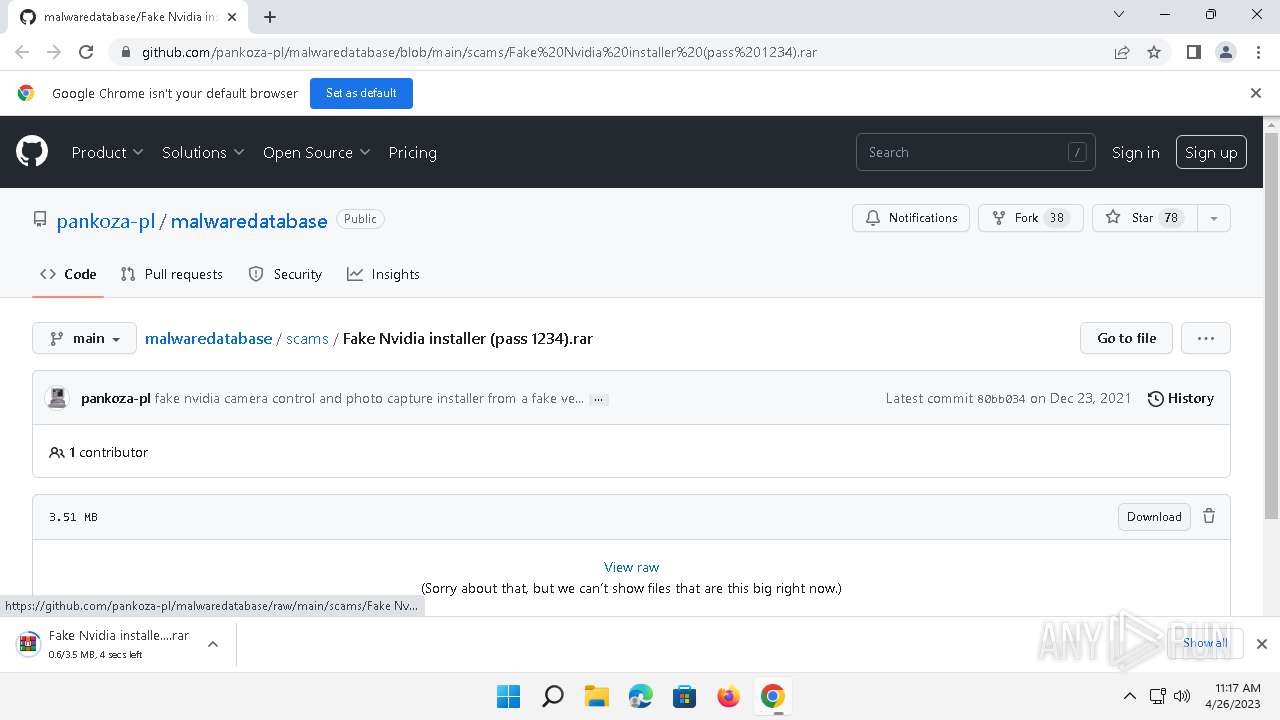The width and height of the screenshot is (1280, 720).
Task: View commit History
Action: coord(1180,398)
